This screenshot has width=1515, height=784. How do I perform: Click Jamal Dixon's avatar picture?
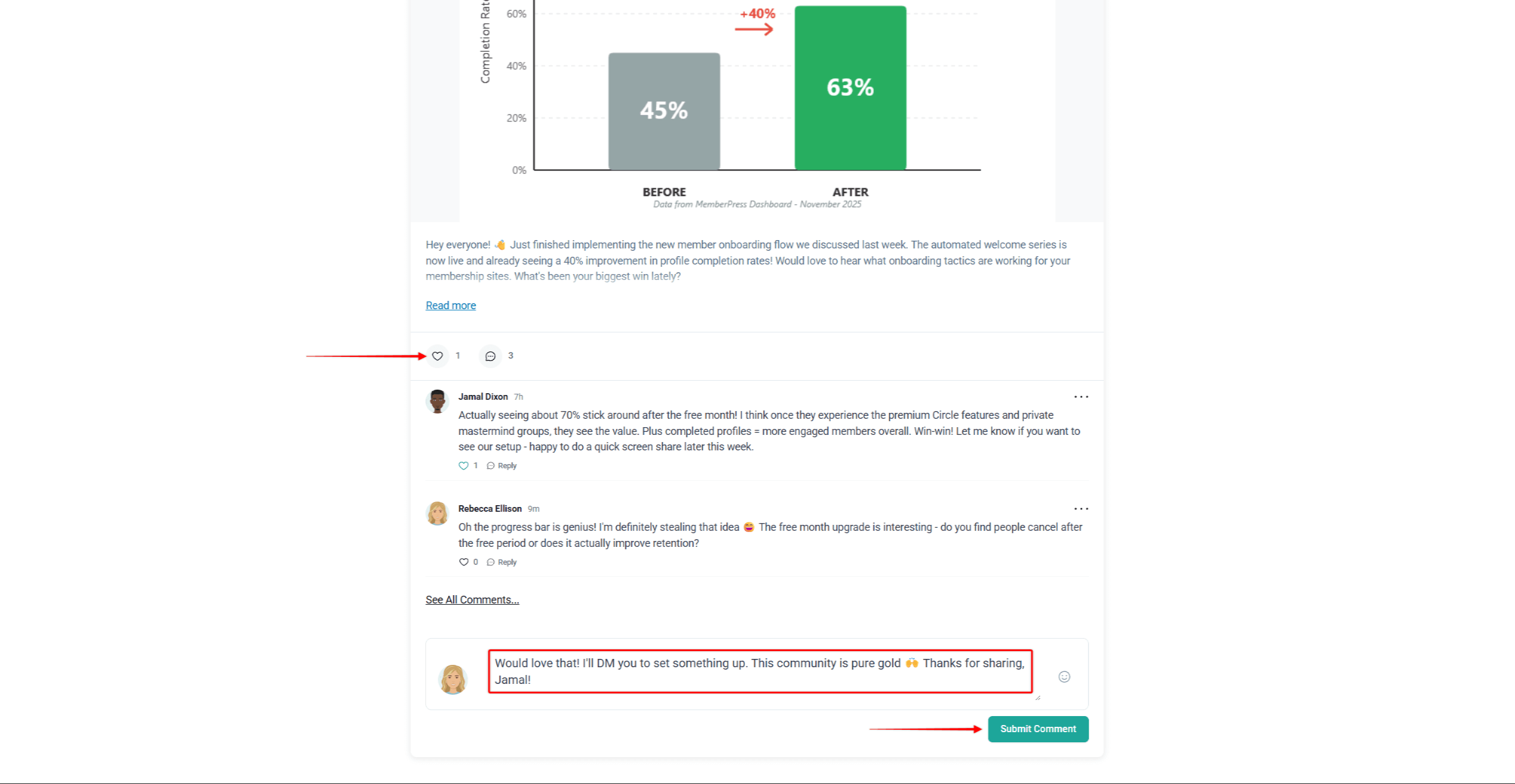click(x=437, y=402)
